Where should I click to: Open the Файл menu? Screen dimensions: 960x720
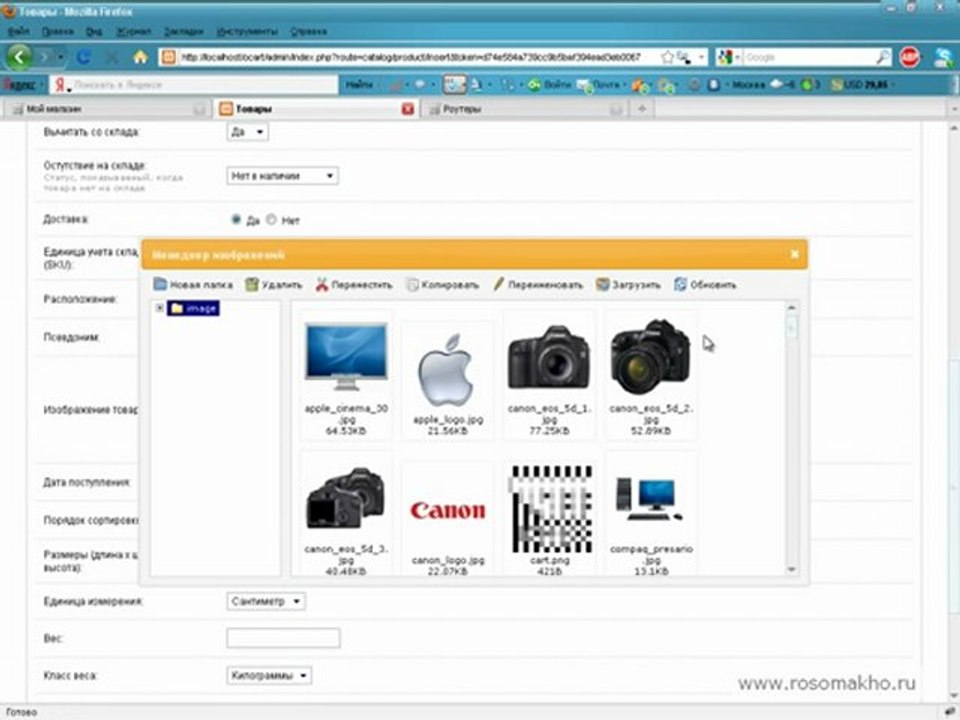tap(18, 31)
